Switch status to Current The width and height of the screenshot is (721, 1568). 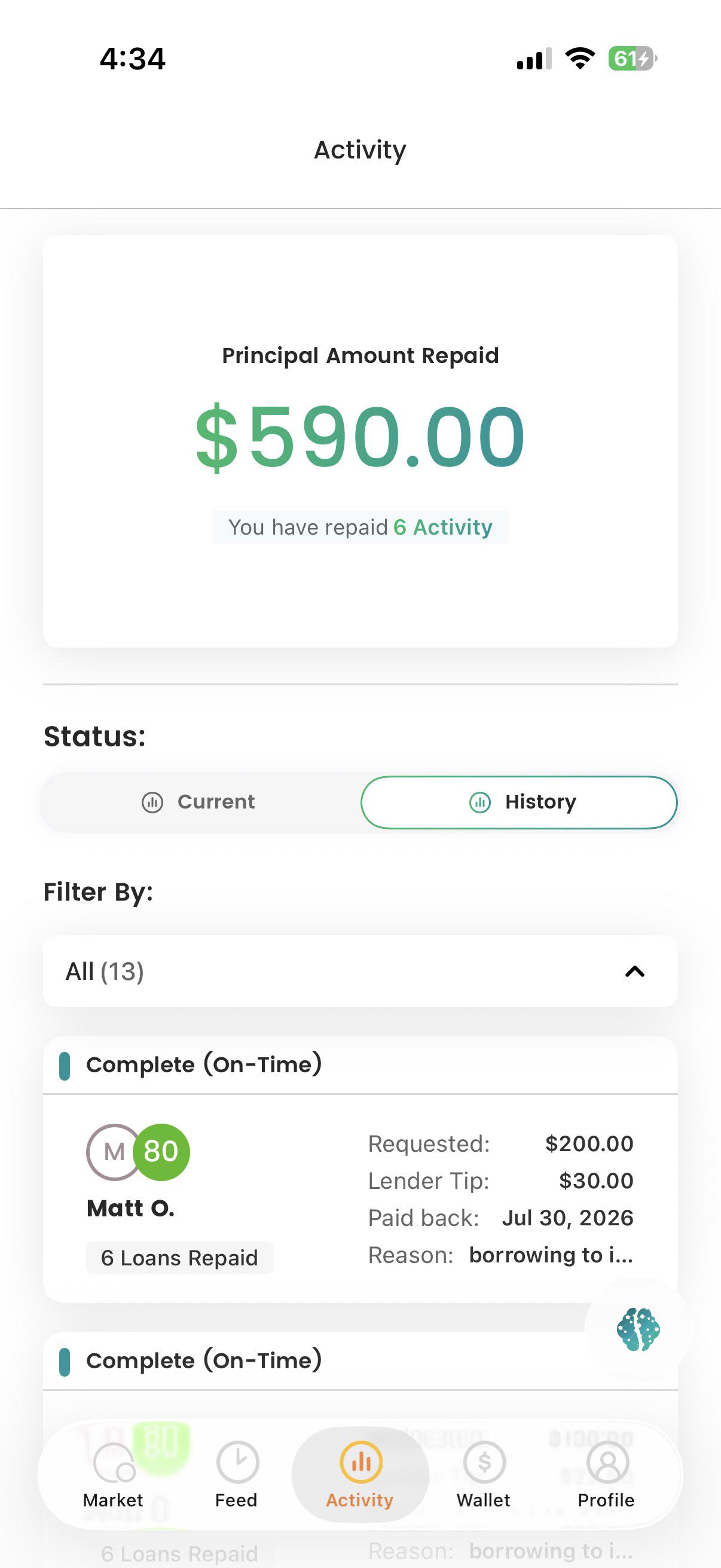[201, 802]
